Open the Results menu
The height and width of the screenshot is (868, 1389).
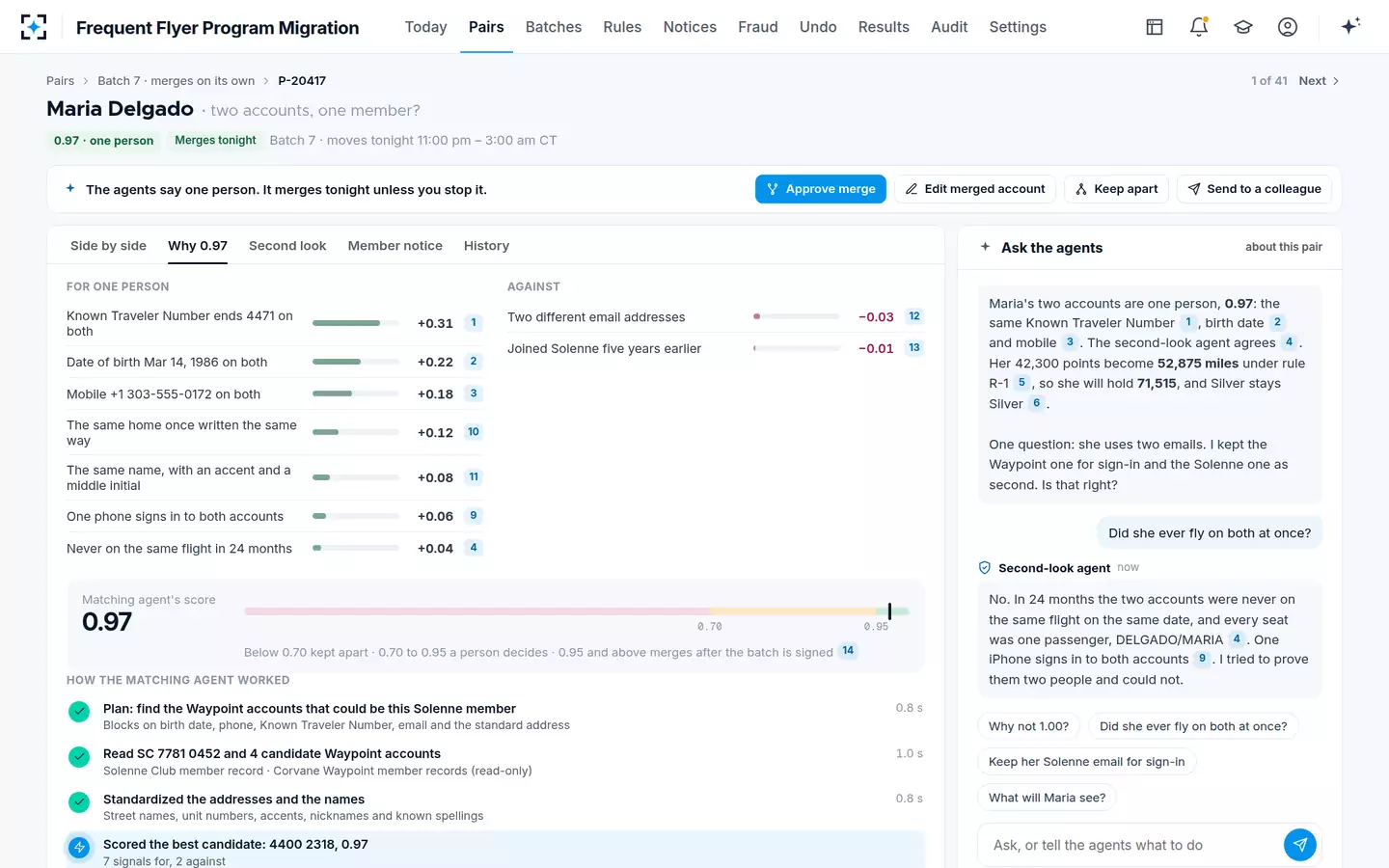click(884, 27)
